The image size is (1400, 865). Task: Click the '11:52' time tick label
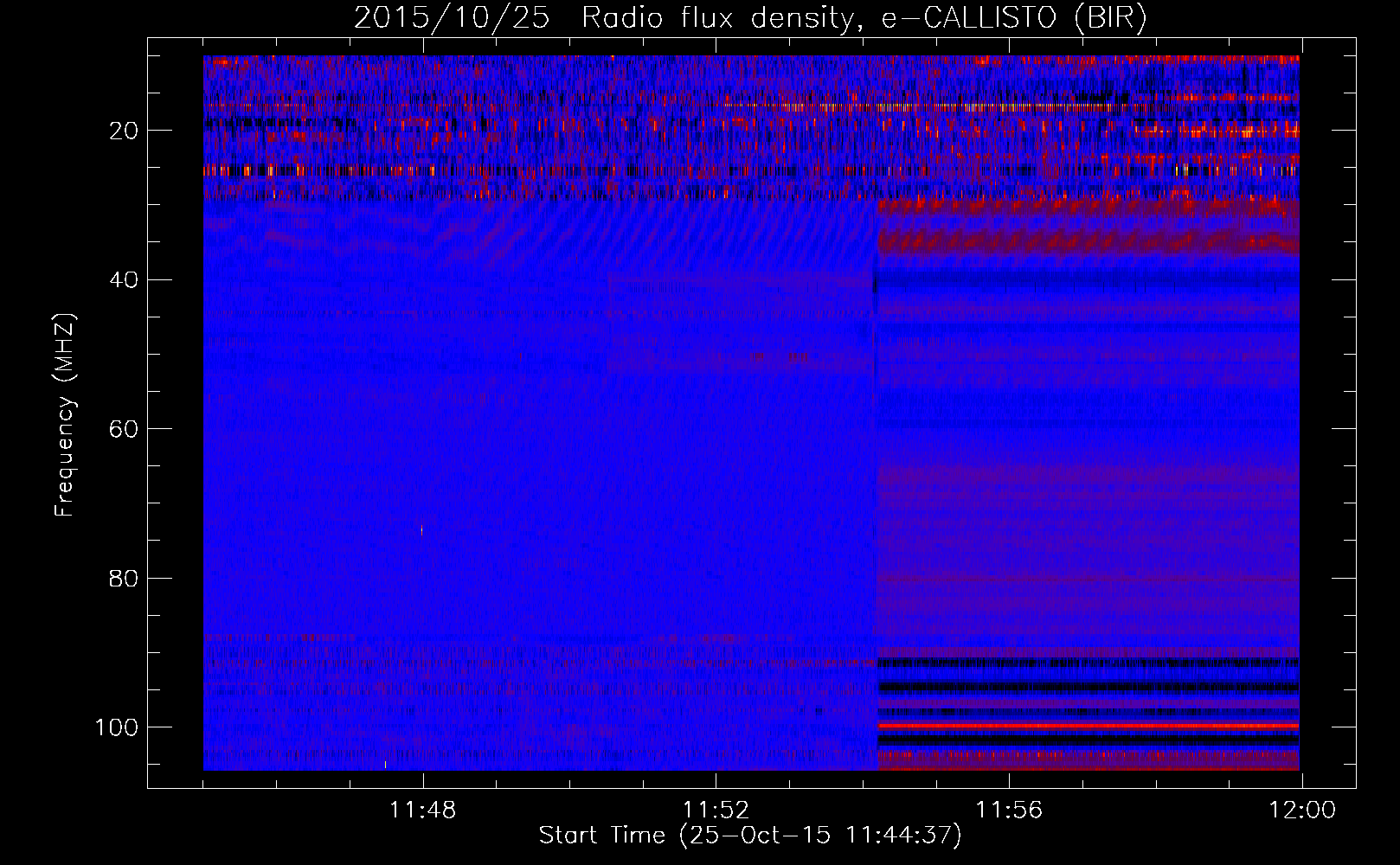[x=716, y=811]
